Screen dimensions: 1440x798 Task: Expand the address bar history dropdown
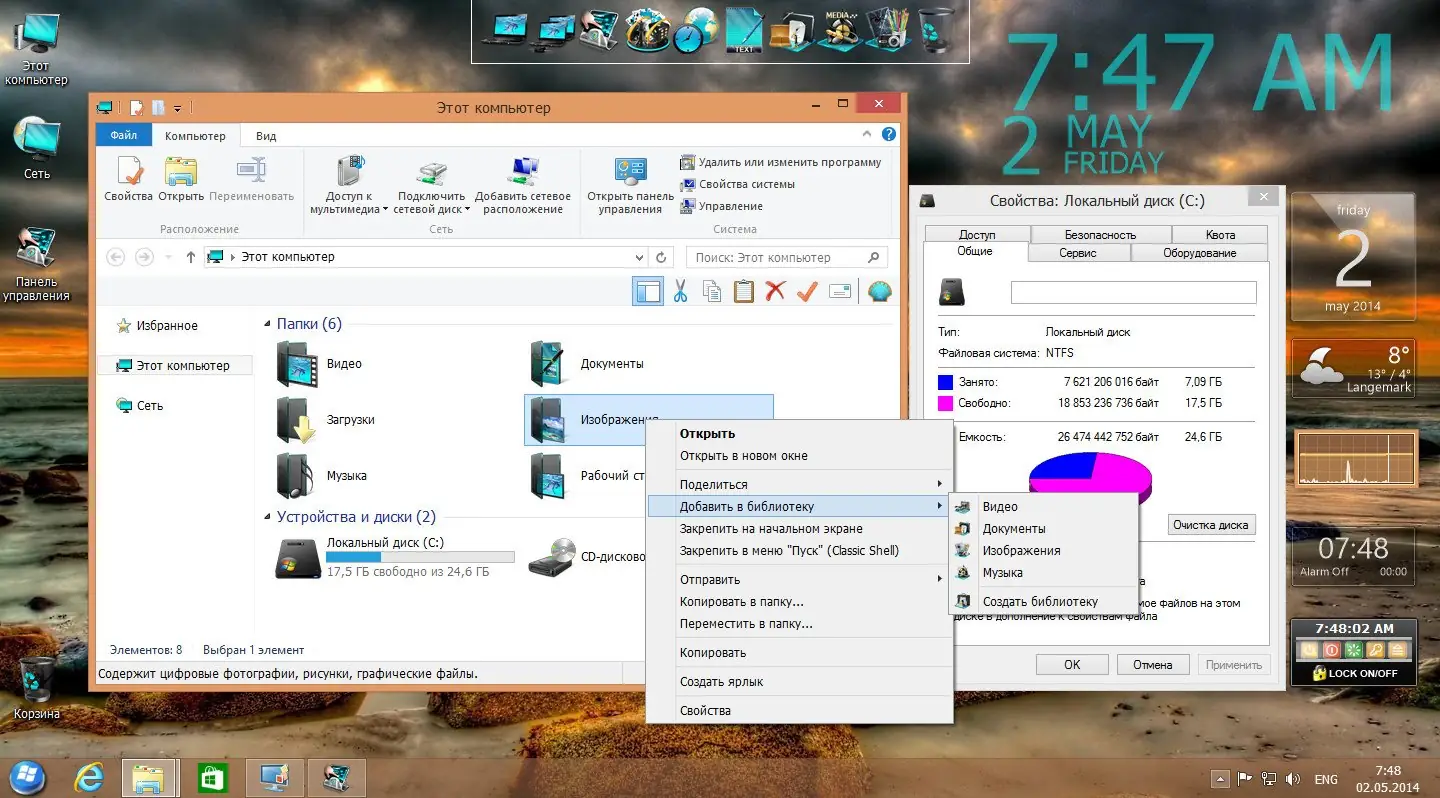[x=640, y=257]
